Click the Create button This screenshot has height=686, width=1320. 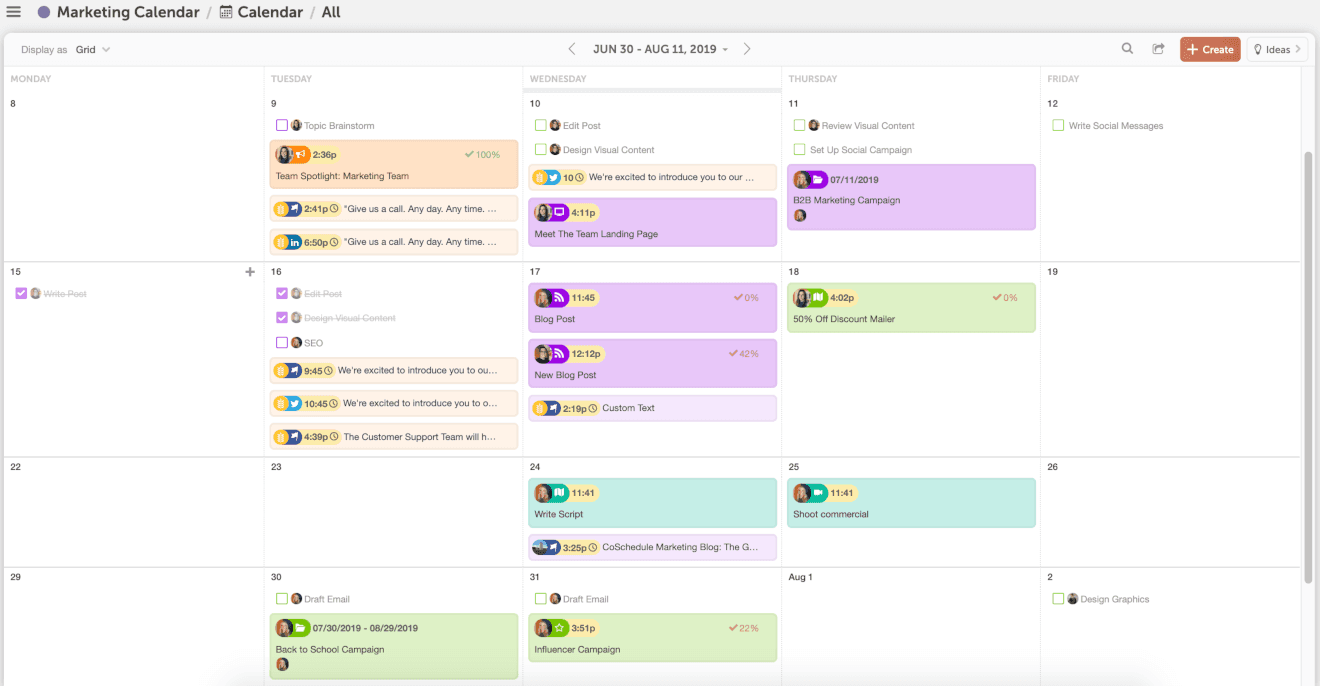pyautogui.click(x=1210, y=49)
